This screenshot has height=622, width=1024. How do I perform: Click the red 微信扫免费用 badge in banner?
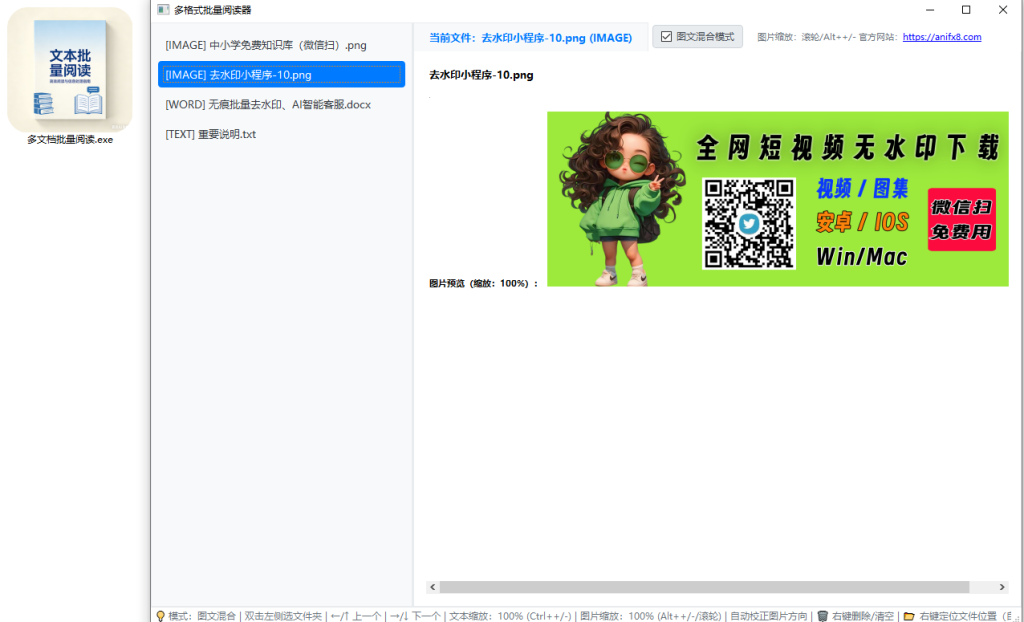click(x=961, y=219)
